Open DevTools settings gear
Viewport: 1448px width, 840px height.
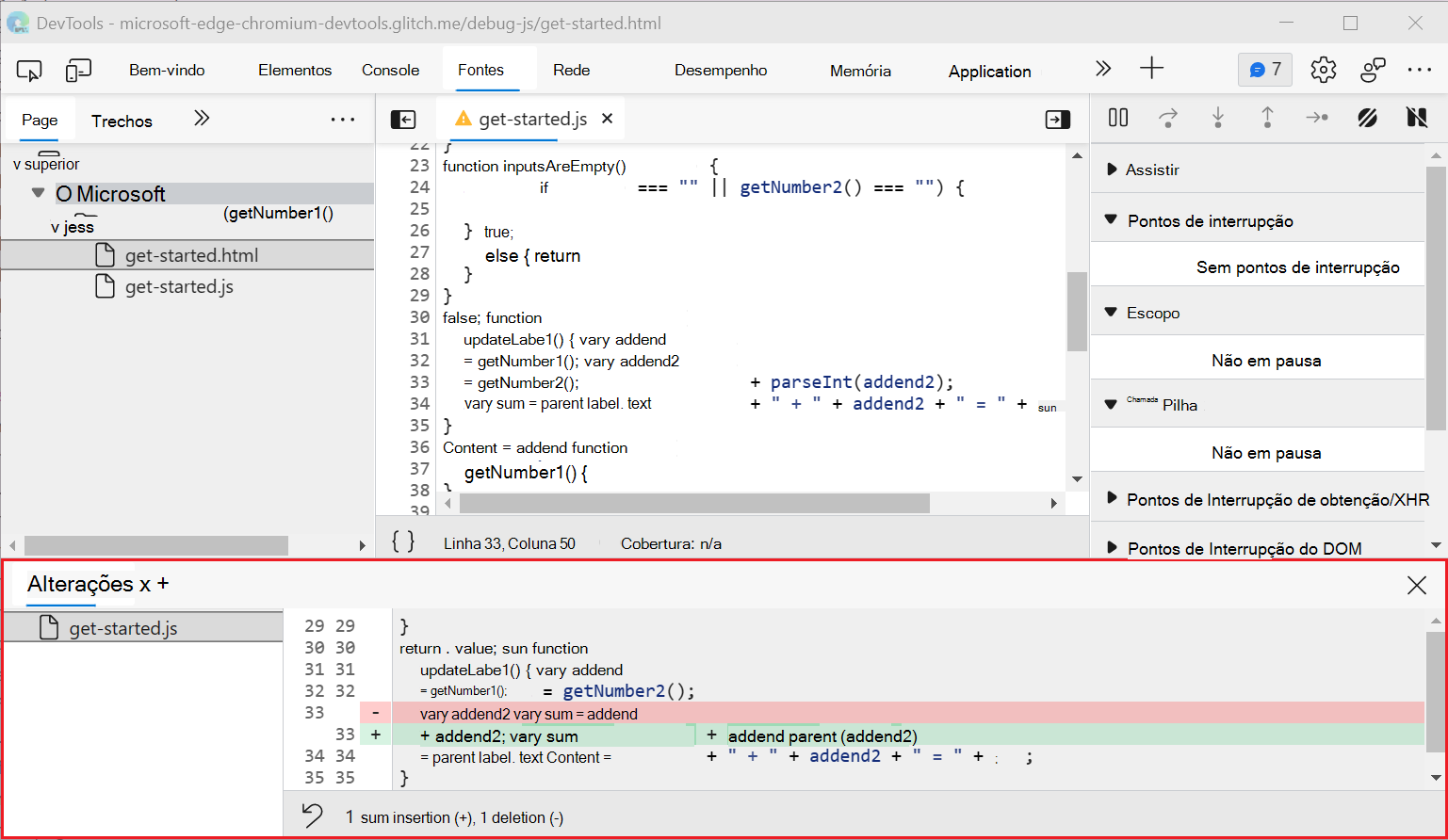1323,70
